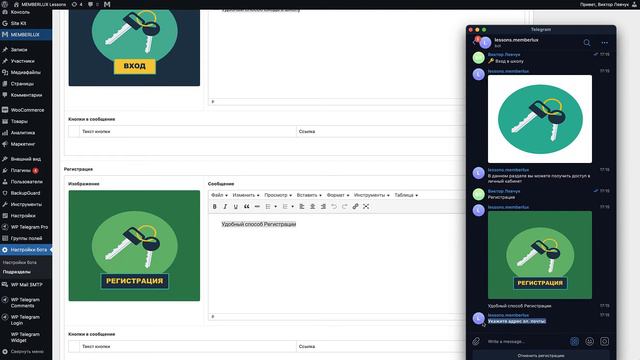Apply bulleted list in Регистрация editor
Image resolution: width=640 pixels, height=360 pixels.
click(x=268, y=207)
